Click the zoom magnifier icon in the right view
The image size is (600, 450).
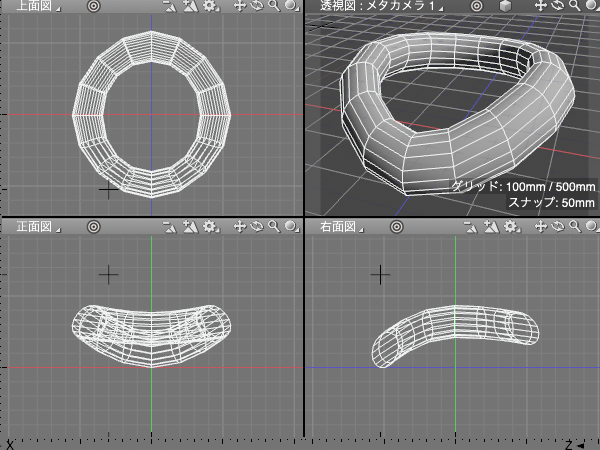tap(573, 228)
